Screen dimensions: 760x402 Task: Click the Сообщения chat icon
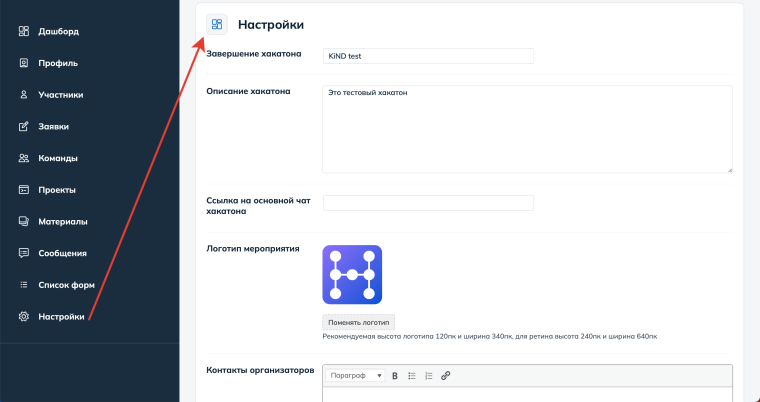[x=24, y=253]
